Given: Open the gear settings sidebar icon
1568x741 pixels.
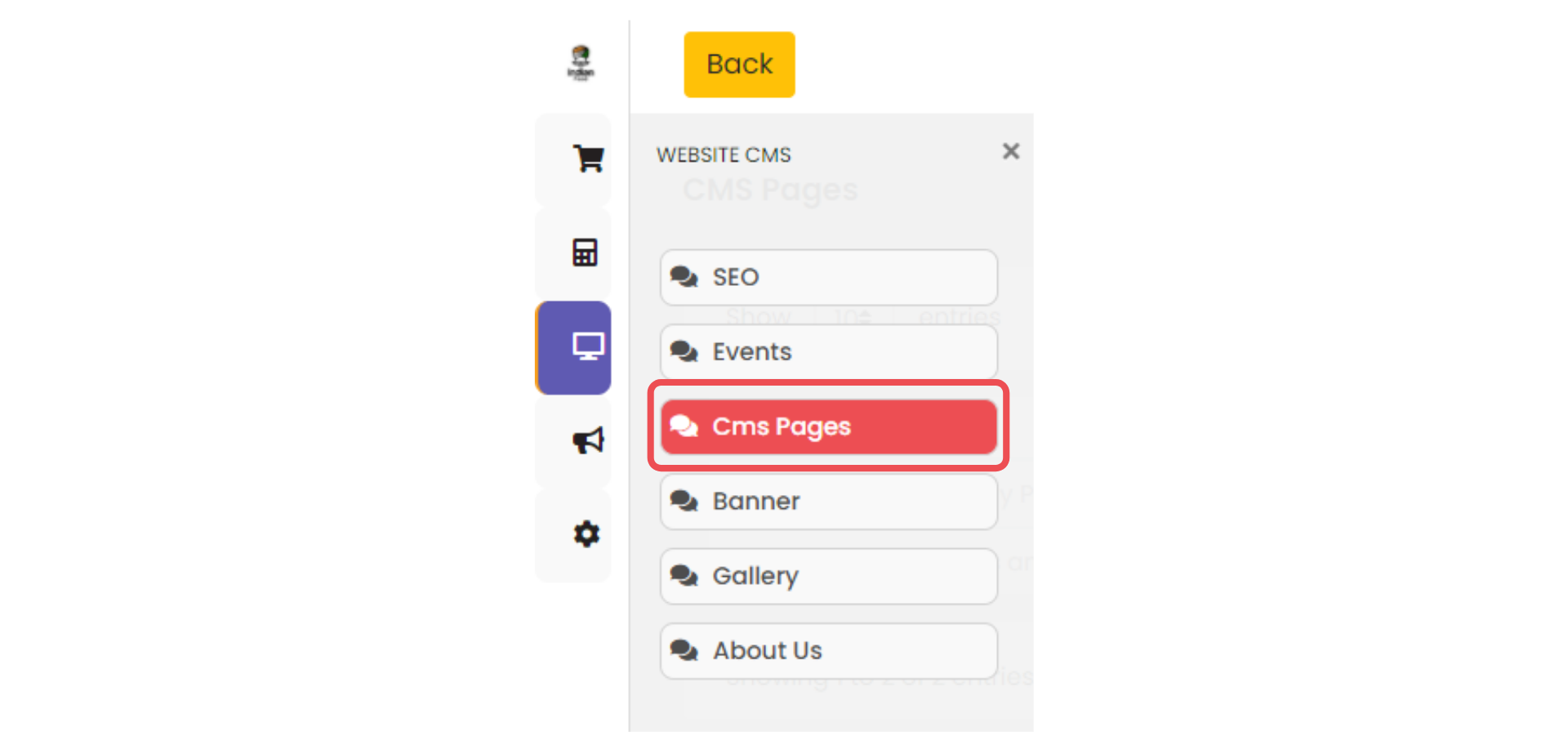Looking at the screenshot, I should pos(586,534).
